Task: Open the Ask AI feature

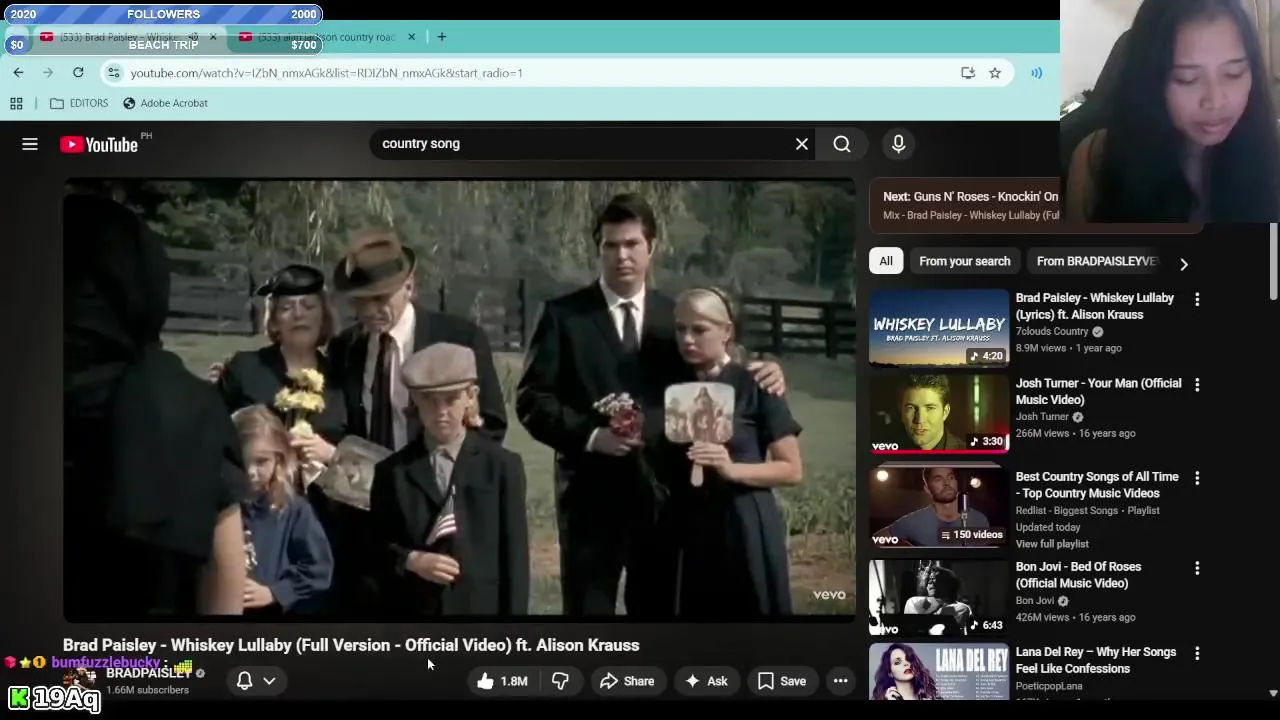Action: pos(706,681)
